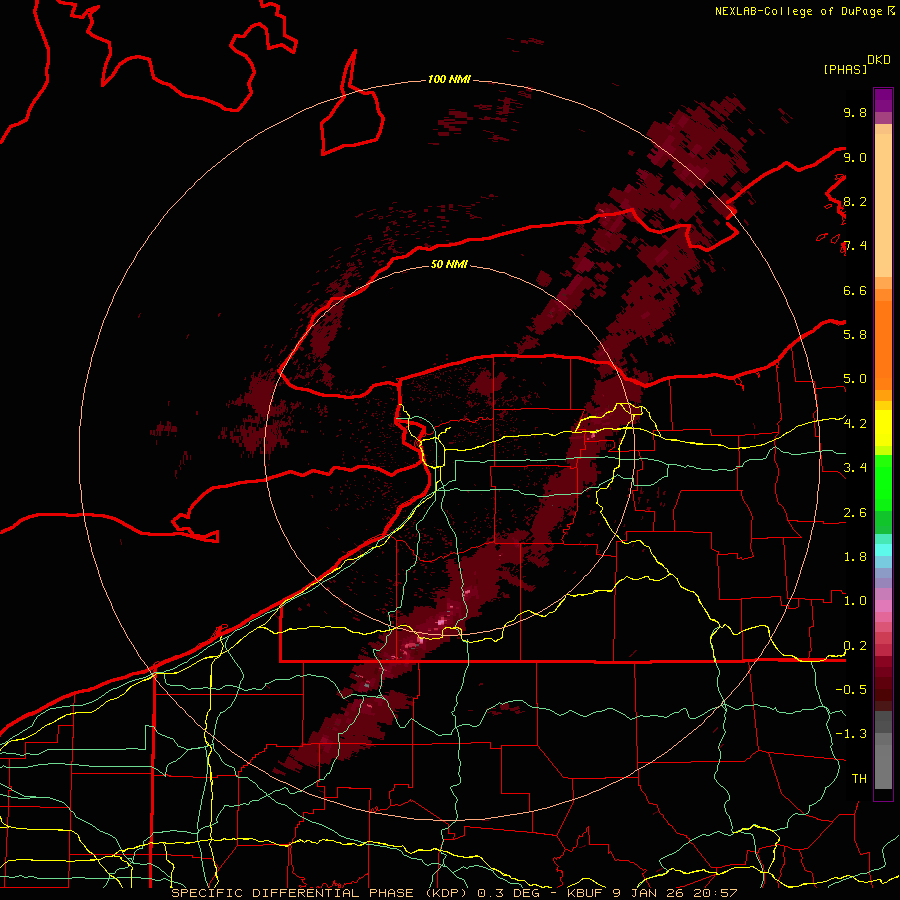
Task: Click the 8.2 scale value
Action: (x=855, y=201)
